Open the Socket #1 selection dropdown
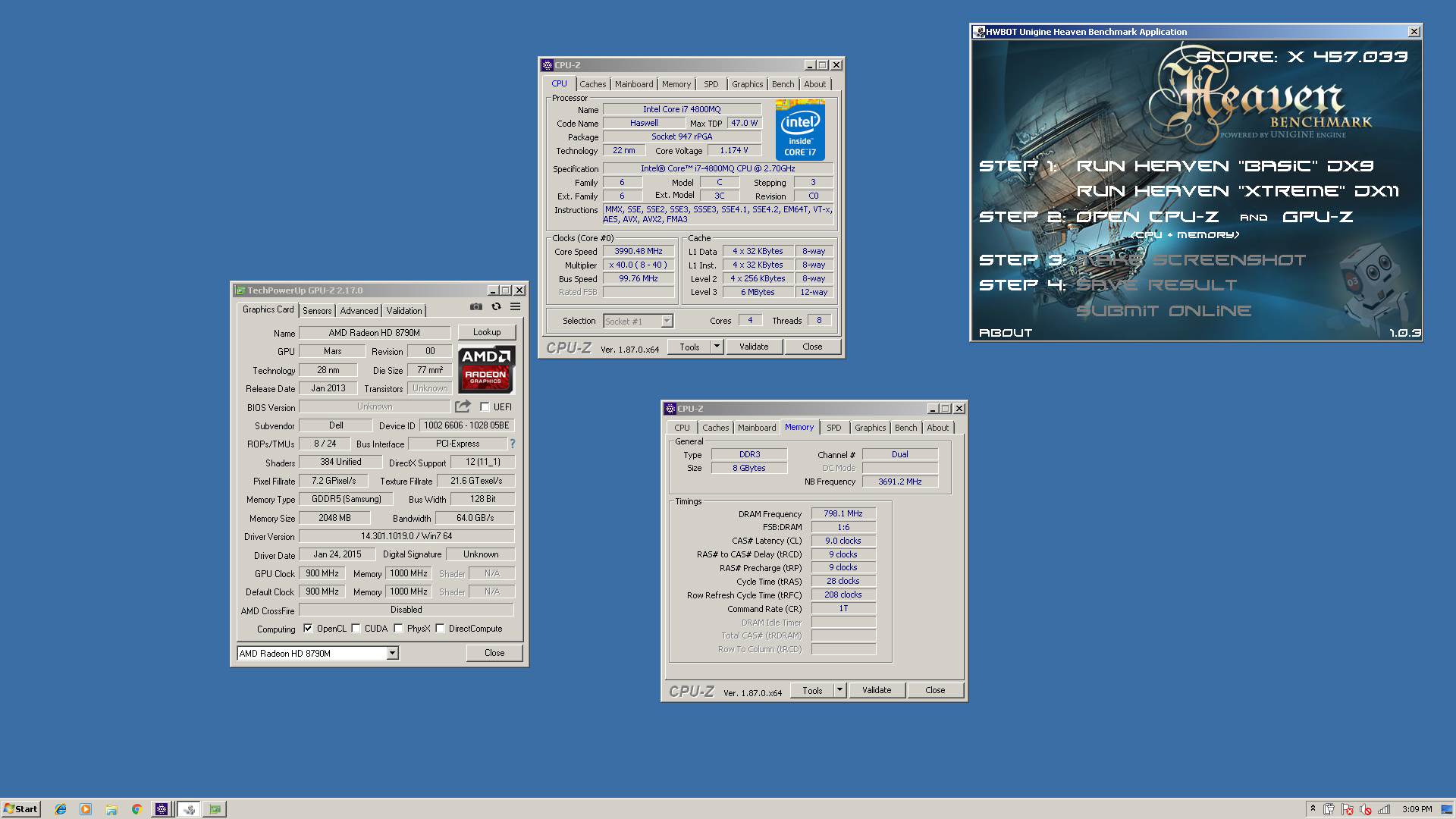This screenshot has height=819, width=1456. [667, 322]
